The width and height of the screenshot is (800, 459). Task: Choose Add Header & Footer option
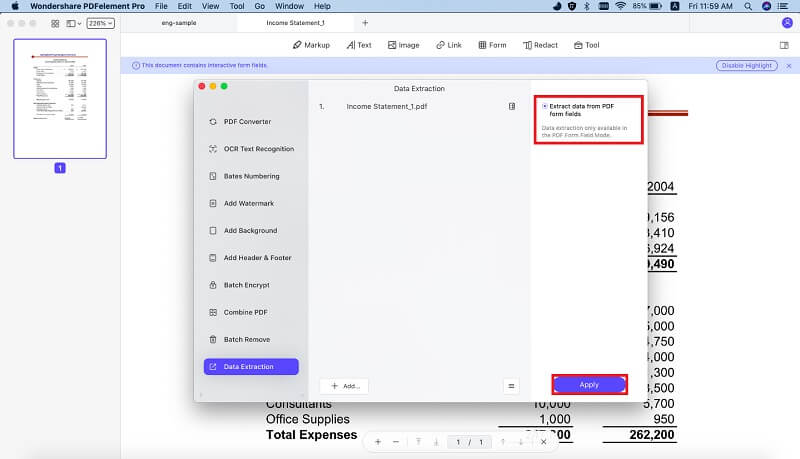click(x=251, y=258)
